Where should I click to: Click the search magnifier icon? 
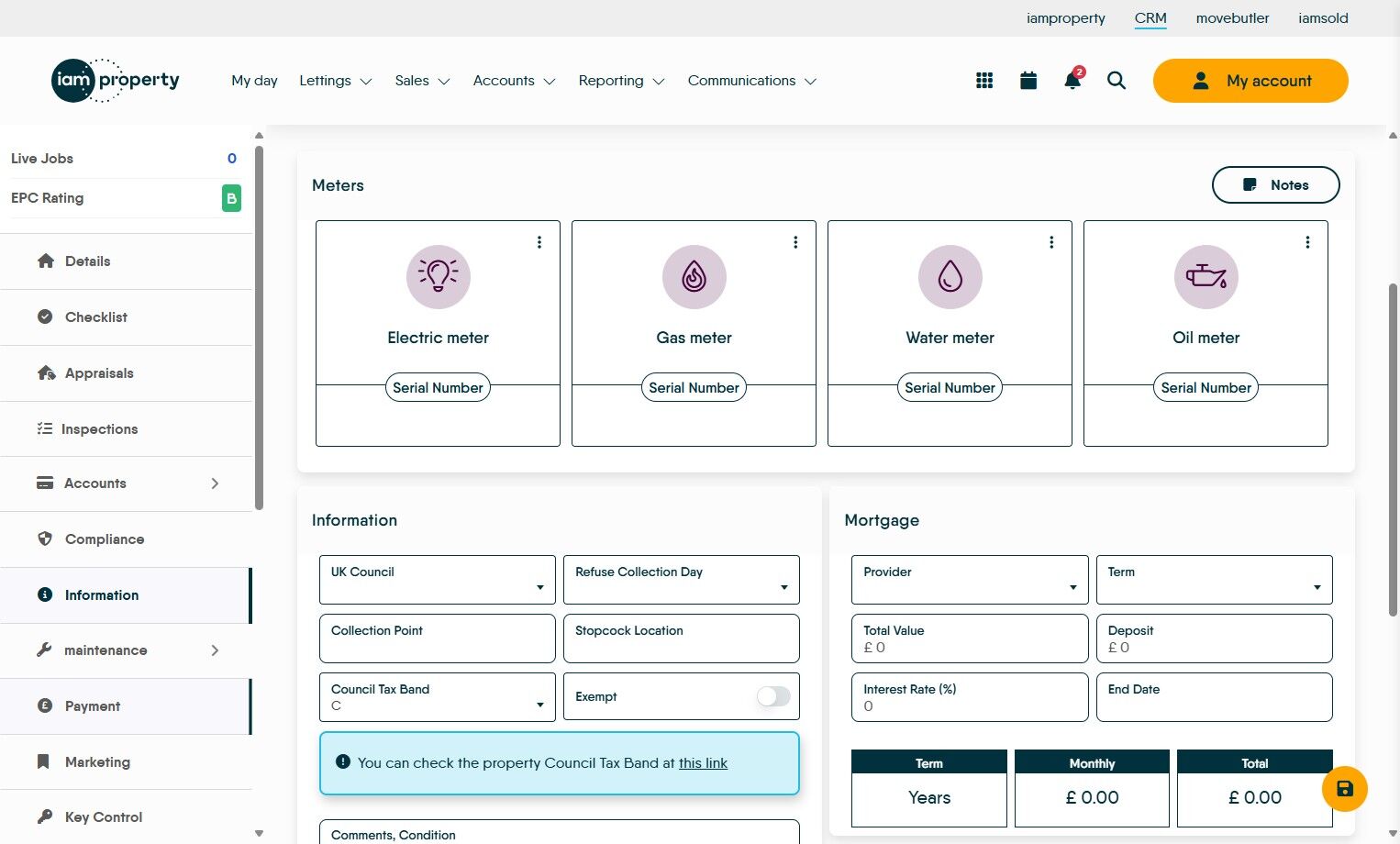(1117, 81)
